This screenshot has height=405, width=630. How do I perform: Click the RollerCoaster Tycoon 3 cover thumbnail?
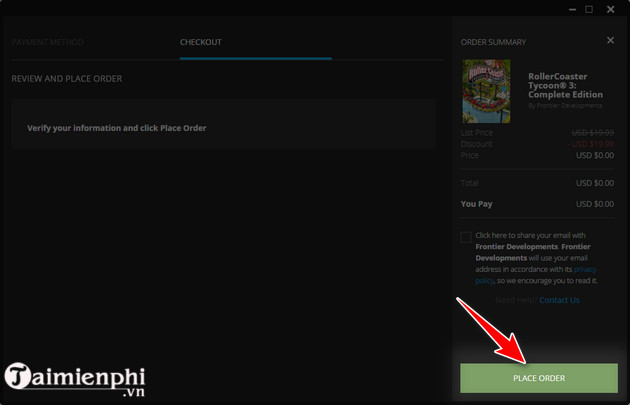(487, 91)
